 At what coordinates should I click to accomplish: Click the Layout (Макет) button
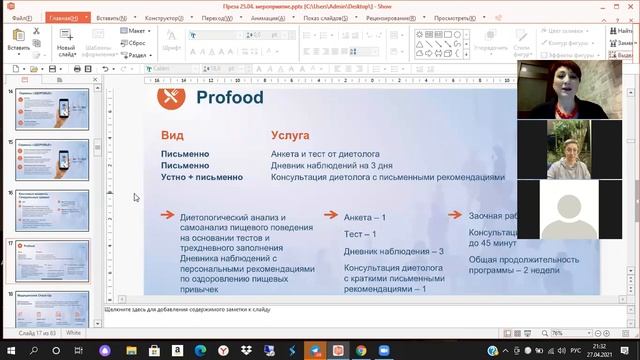(136, 31)
